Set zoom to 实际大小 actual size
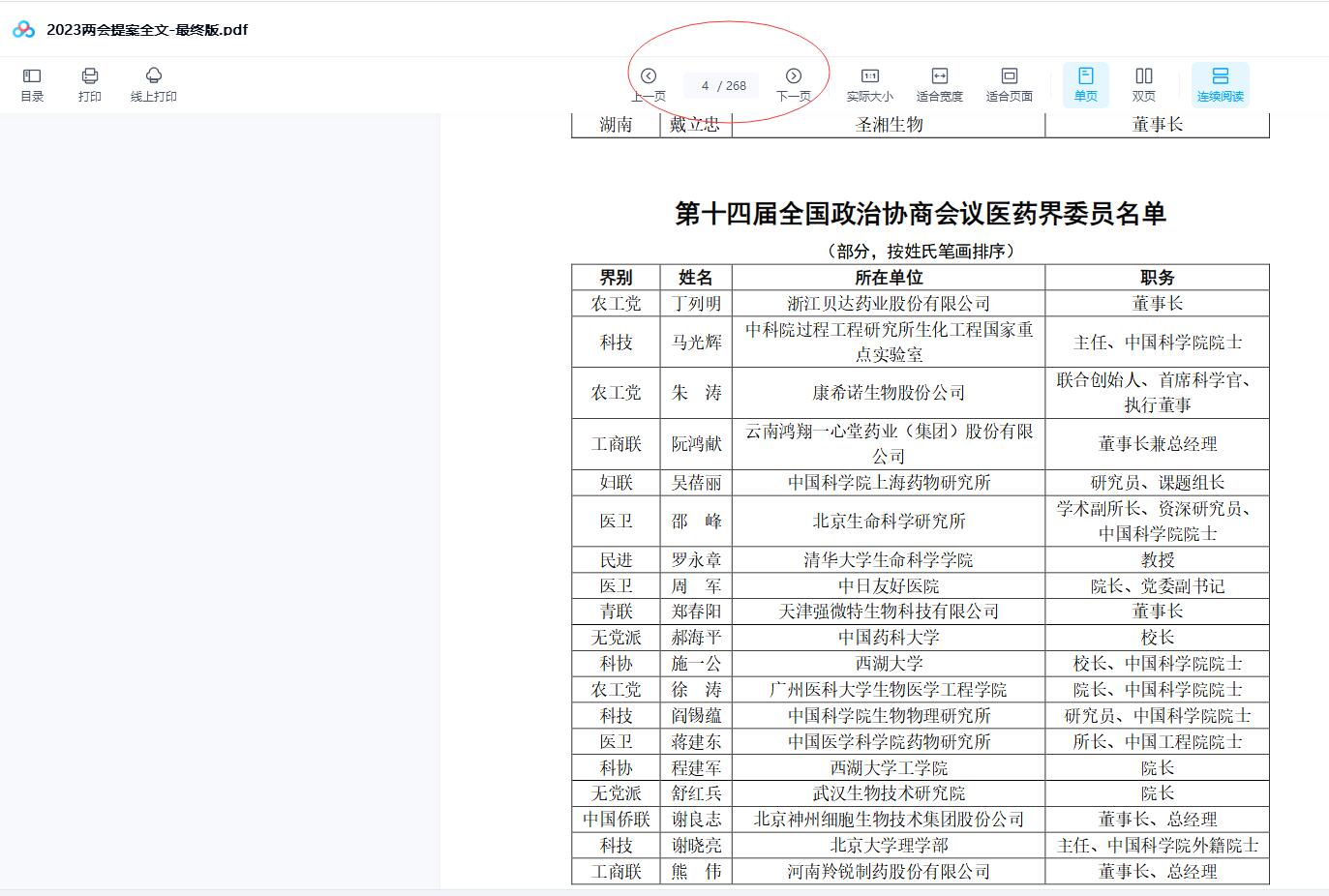This screenshot has width=1329, height=896. pos(869,84)
